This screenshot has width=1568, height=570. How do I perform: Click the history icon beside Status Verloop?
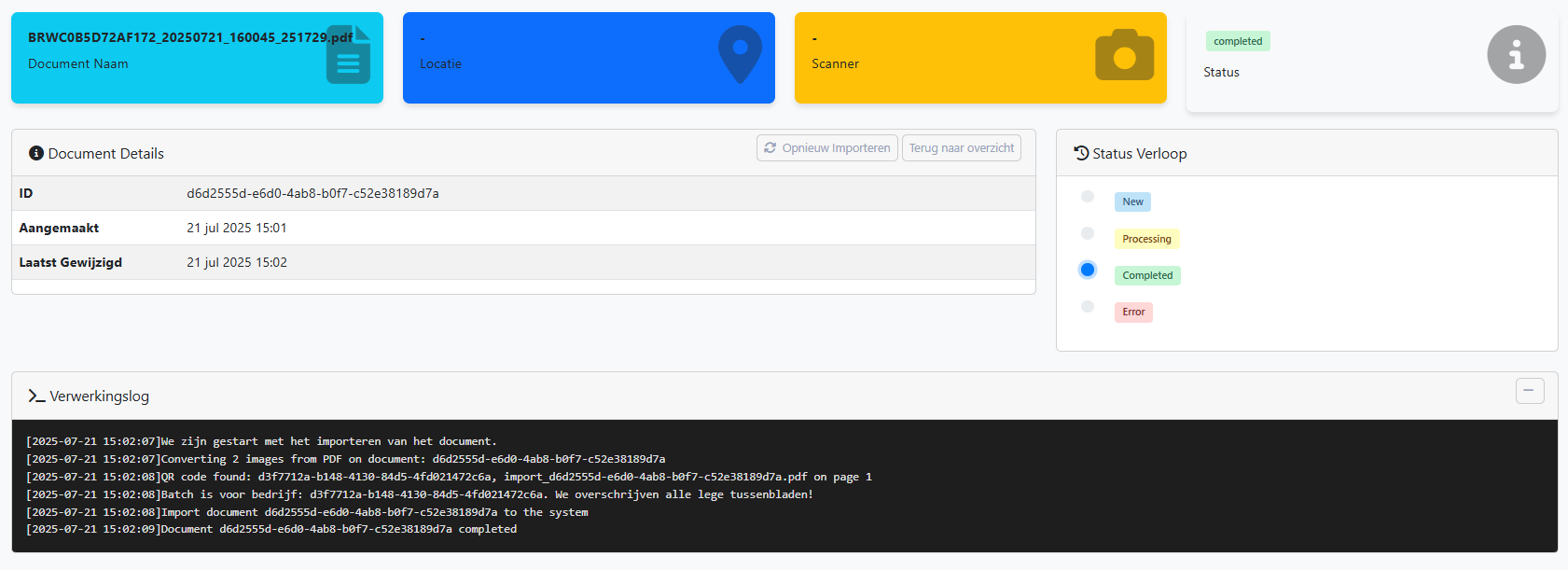[1081, 153]
